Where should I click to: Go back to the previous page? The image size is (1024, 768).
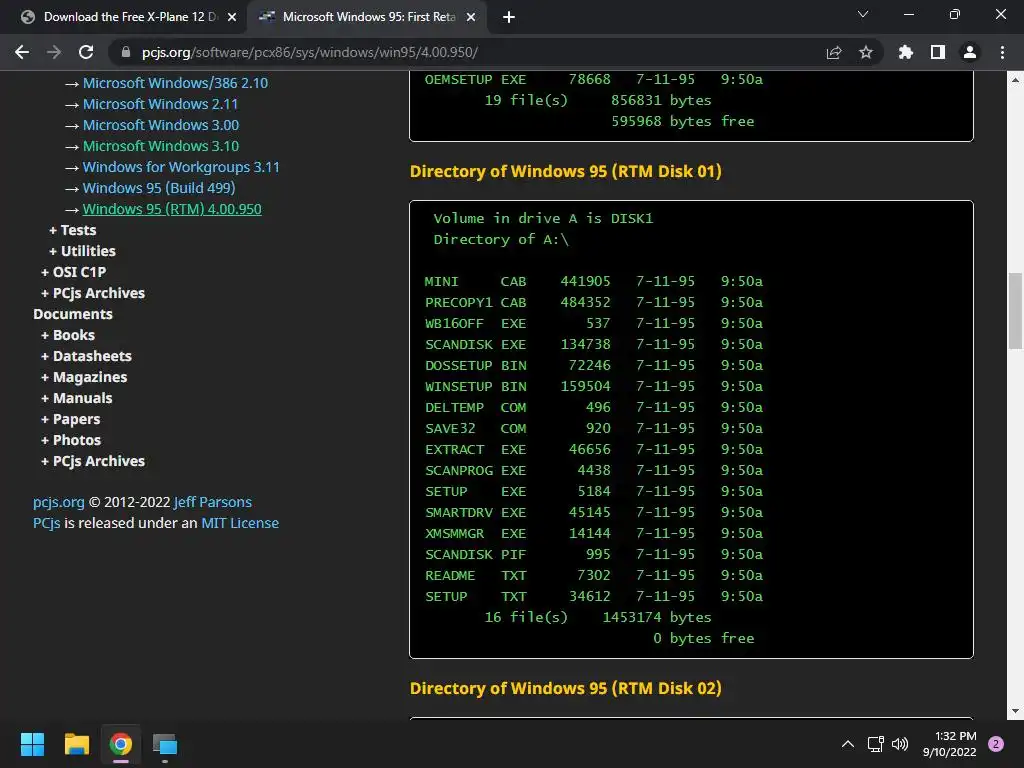tap(22, 52)
